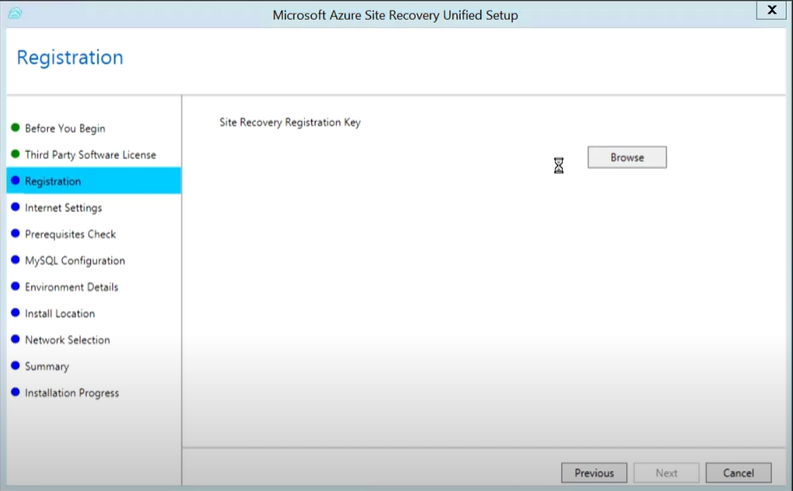The image size is (793, 491).
Task: Open the Third Party Software License step
Action: pyautogui.click(x=91, y=155)
